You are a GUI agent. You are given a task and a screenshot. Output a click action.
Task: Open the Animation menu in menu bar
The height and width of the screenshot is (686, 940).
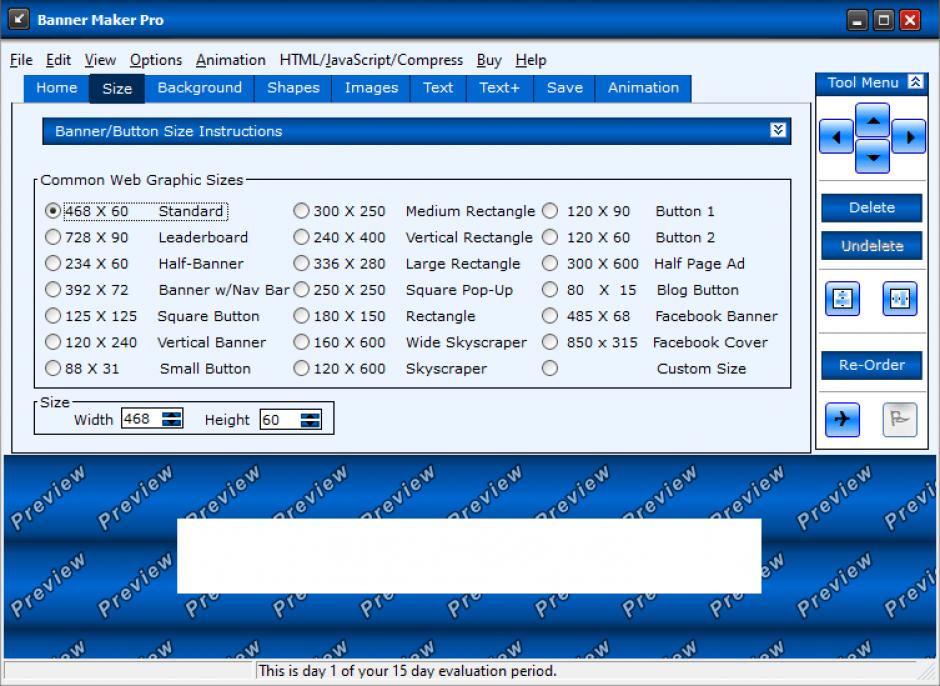pyautogui.click(x=230, y=60)
